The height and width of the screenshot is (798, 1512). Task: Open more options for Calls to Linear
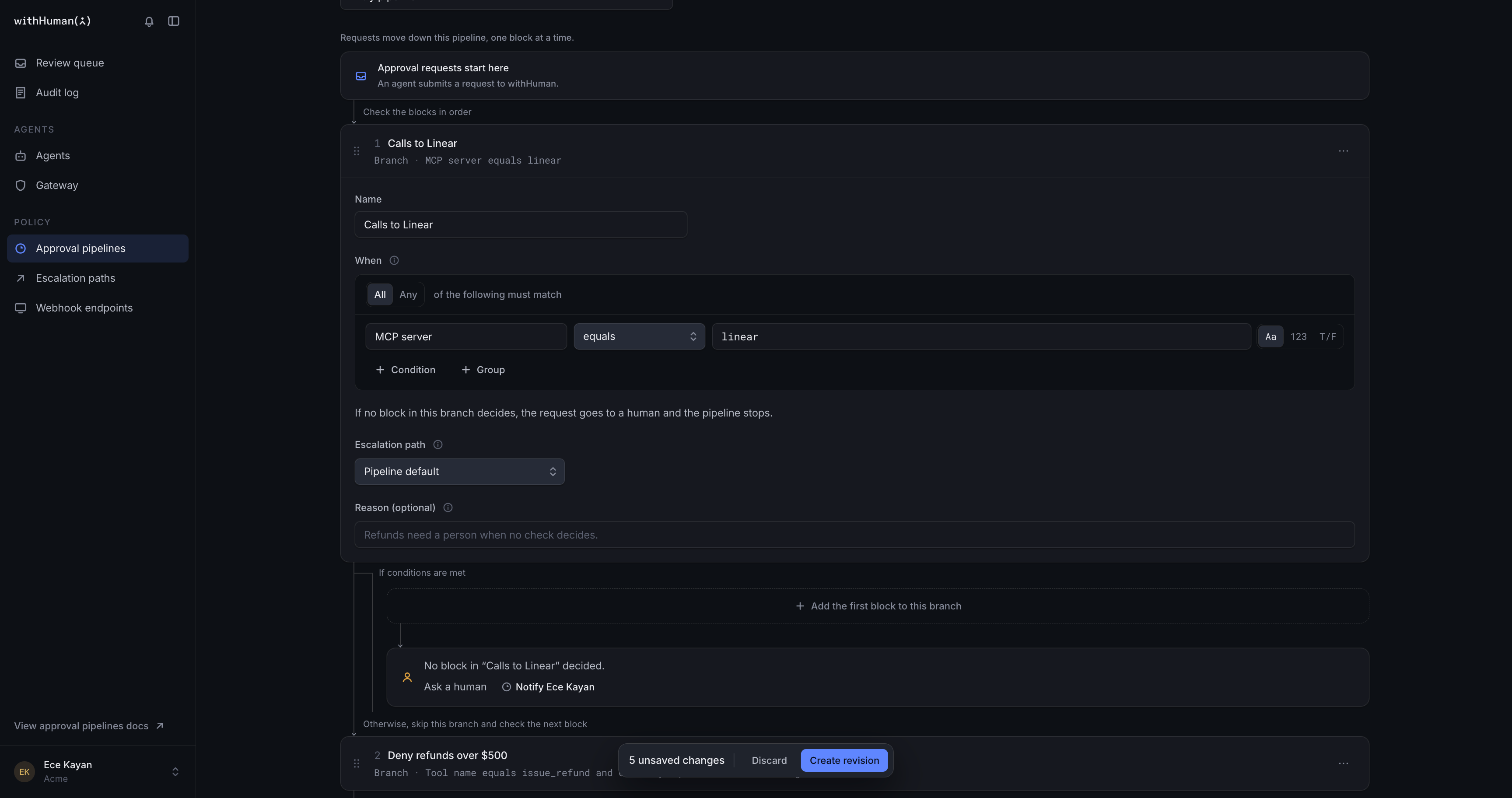1343,151
